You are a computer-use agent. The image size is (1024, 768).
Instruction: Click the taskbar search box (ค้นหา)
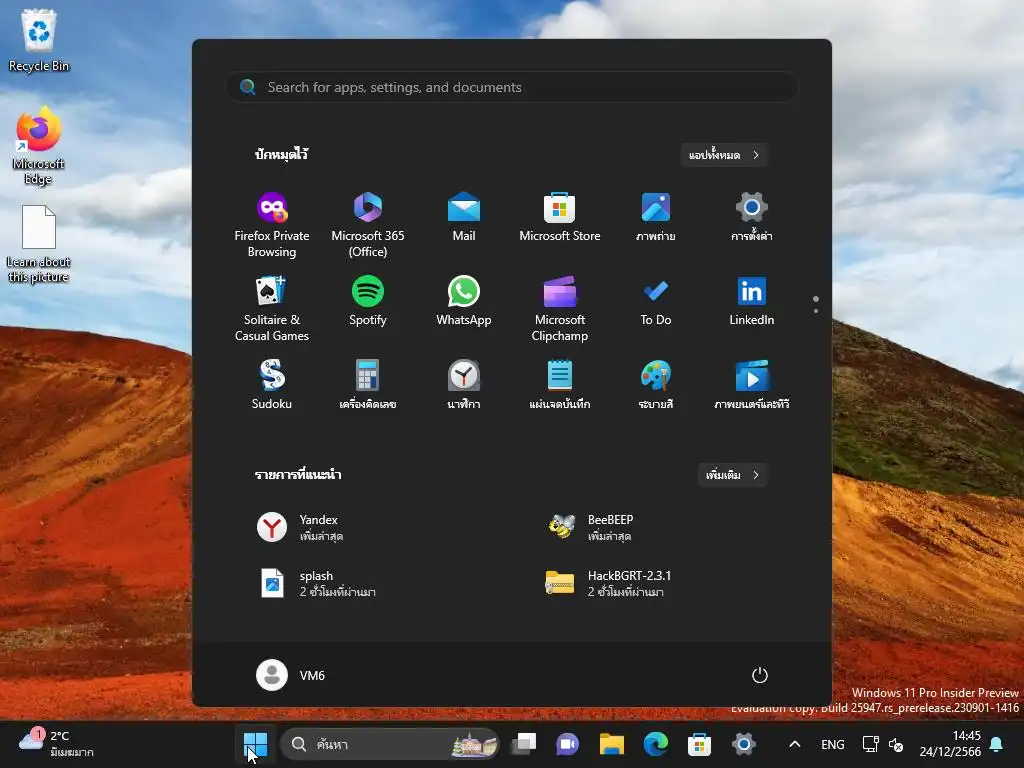tap(390, 744)
